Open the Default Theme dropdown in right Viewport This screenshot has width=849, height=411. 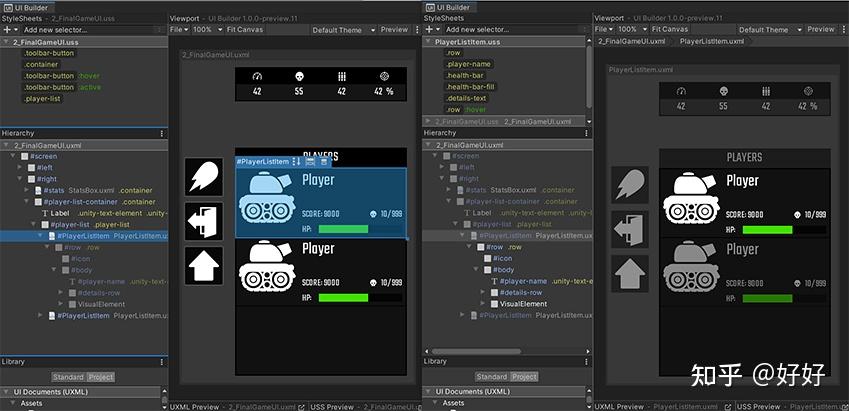click(x=770, y=29)
